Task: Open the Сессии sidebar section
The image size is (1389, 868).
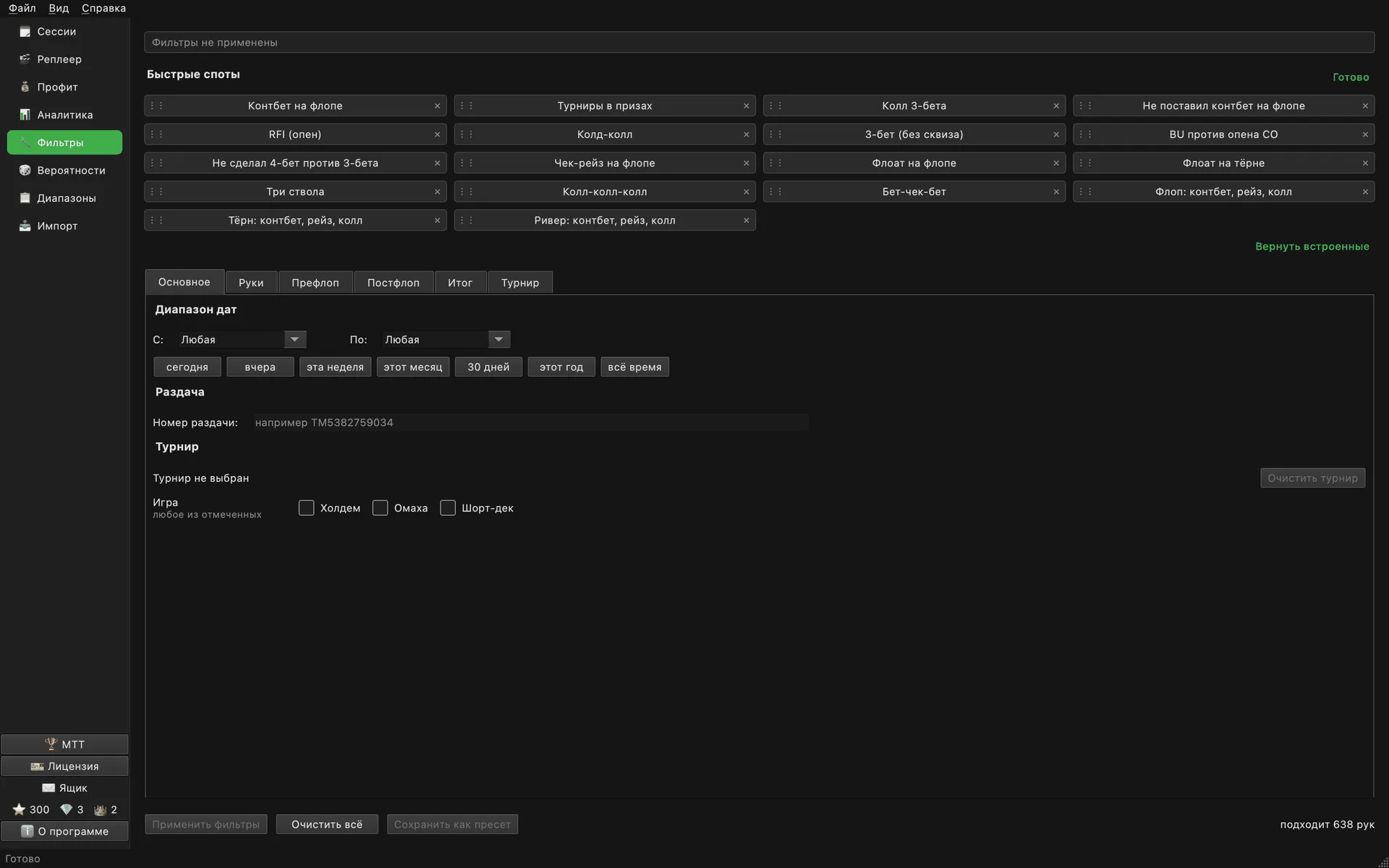Action: tap(64, 32)
